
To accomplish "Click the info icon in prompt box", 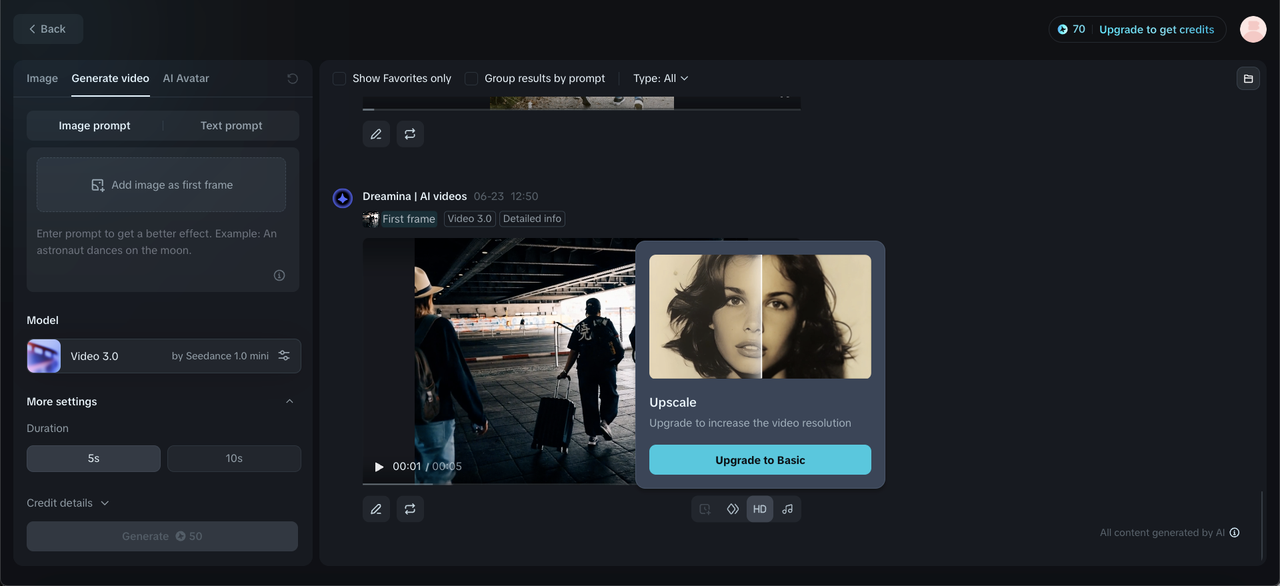I will (x=279, y=275).
